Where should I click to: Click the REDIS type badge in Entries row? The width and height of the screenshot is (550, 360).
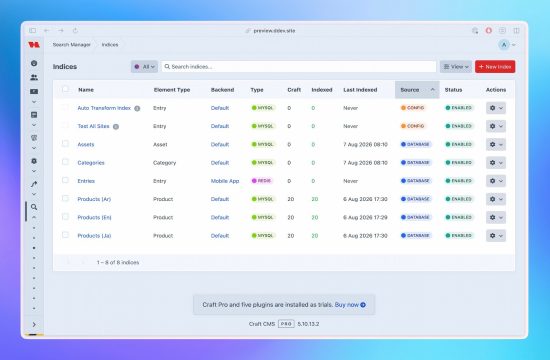pyautogui.click(x=262, y=181)
